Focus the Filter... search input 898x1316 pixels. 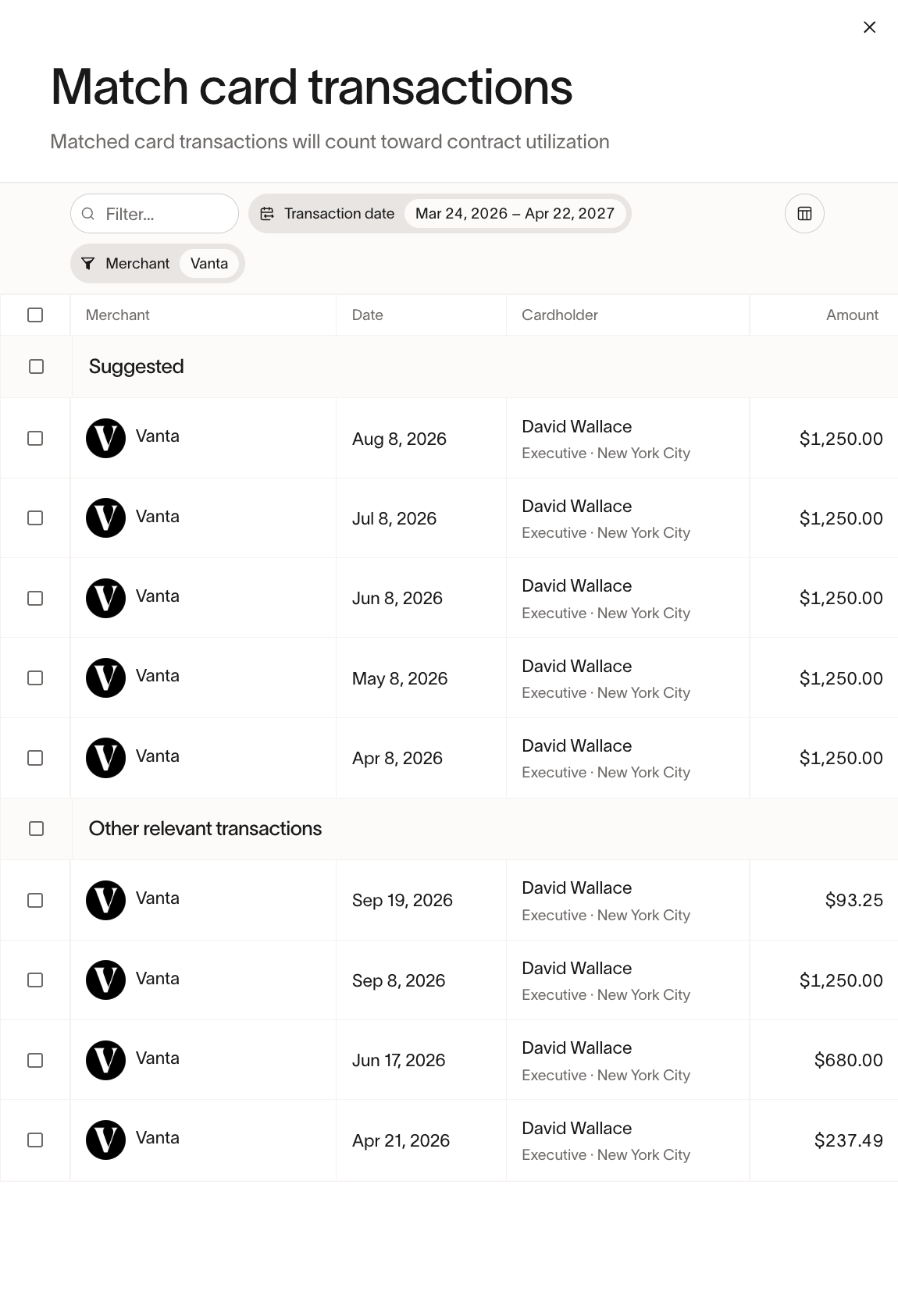155,214
